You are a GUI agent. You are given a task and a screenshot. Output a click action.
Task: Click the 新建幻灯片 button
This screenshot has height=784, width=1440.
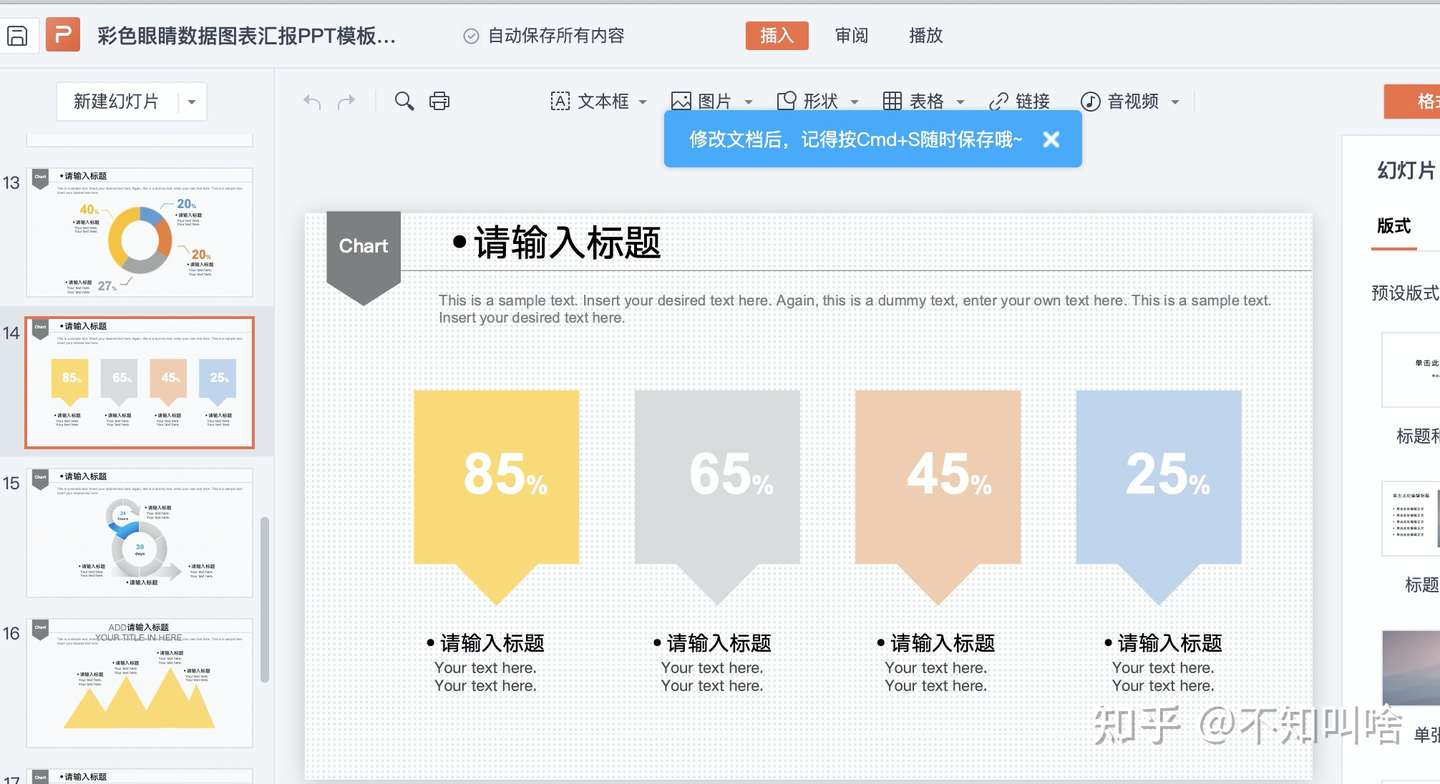(x=116, y=102)
